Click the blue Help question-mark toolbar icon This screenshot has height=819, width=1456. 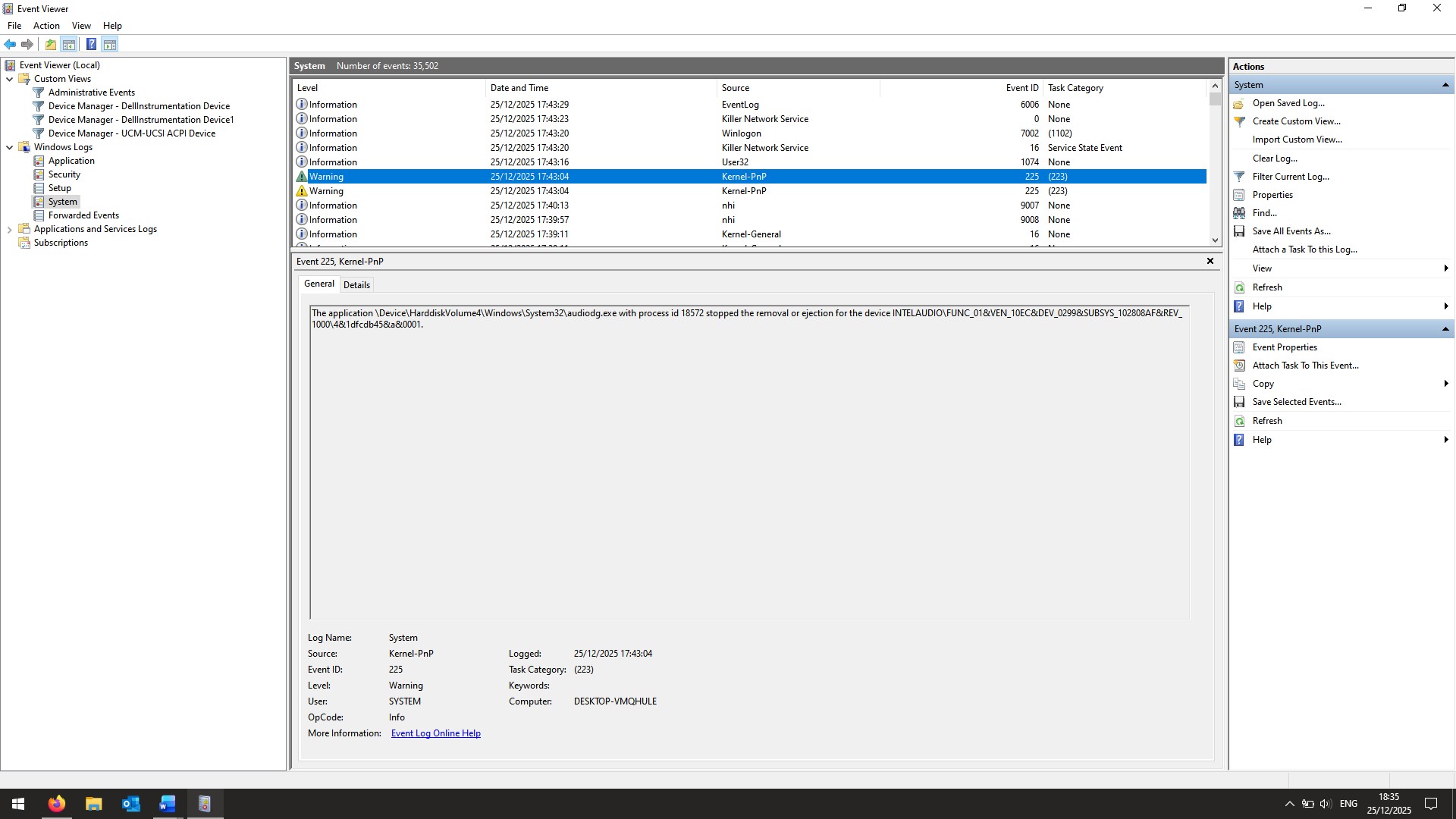click(x=91, y=44)
